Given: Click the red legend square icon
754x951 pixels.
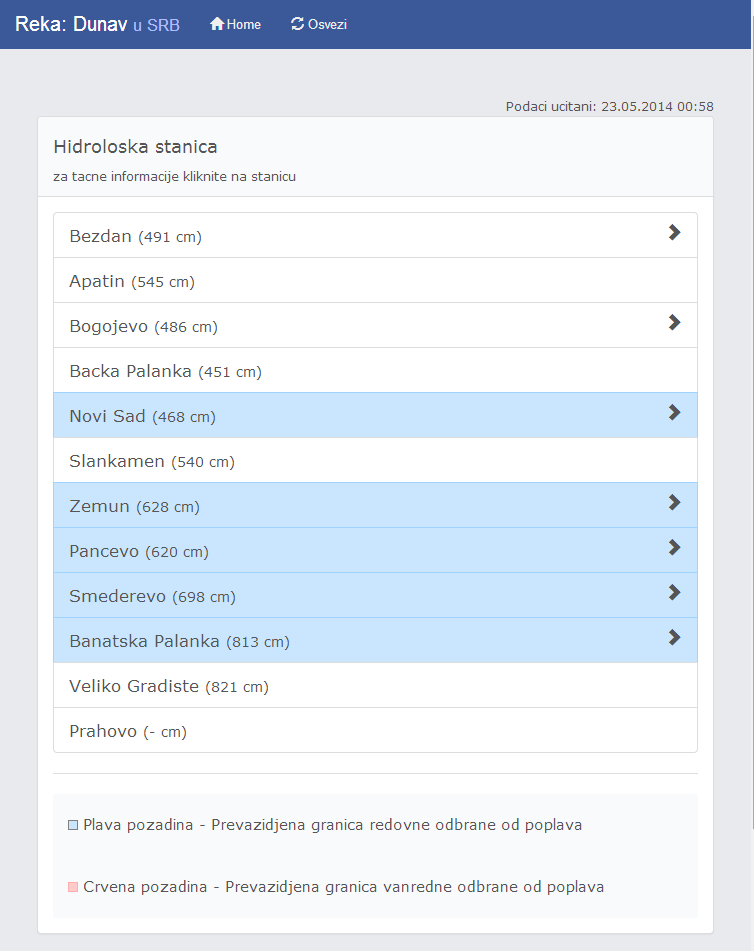Looking at the screenshot, I should pos(73,887).
